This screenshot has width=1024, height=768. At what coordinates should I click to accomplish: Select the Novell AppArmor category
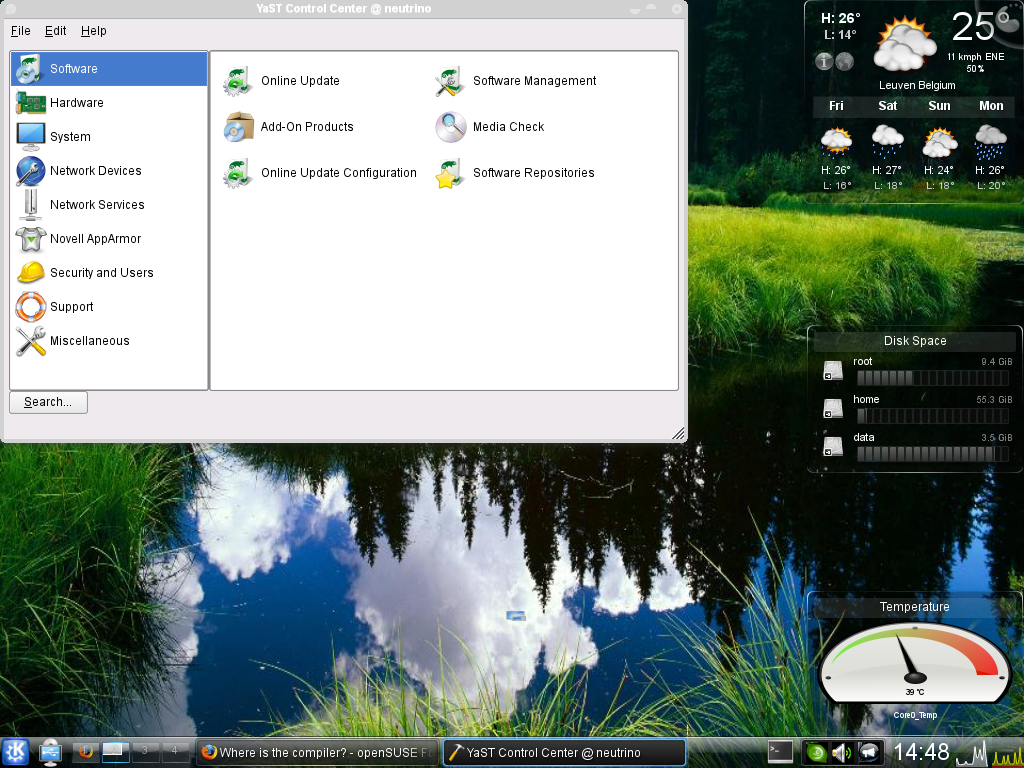[109, 238]
